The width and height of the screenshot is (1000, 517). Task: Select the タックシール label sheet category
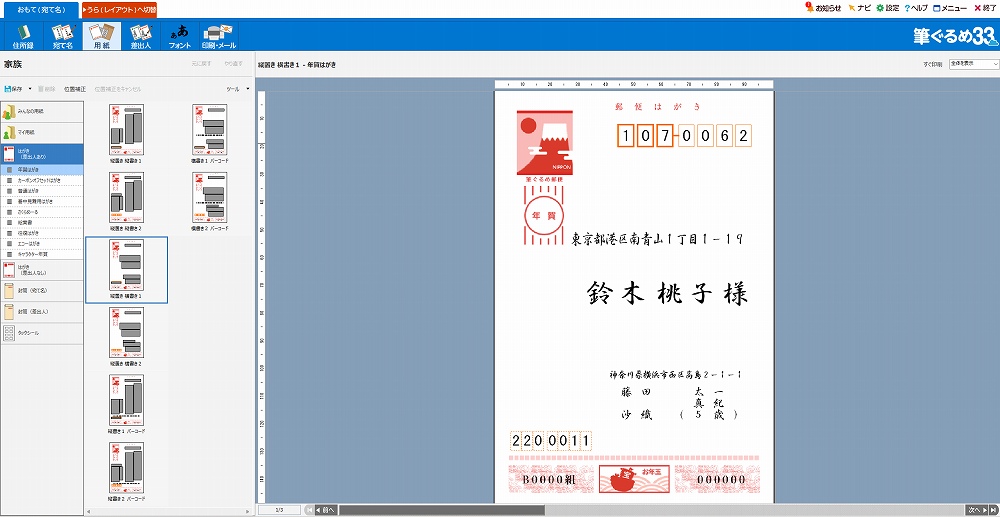coord(41,333)
